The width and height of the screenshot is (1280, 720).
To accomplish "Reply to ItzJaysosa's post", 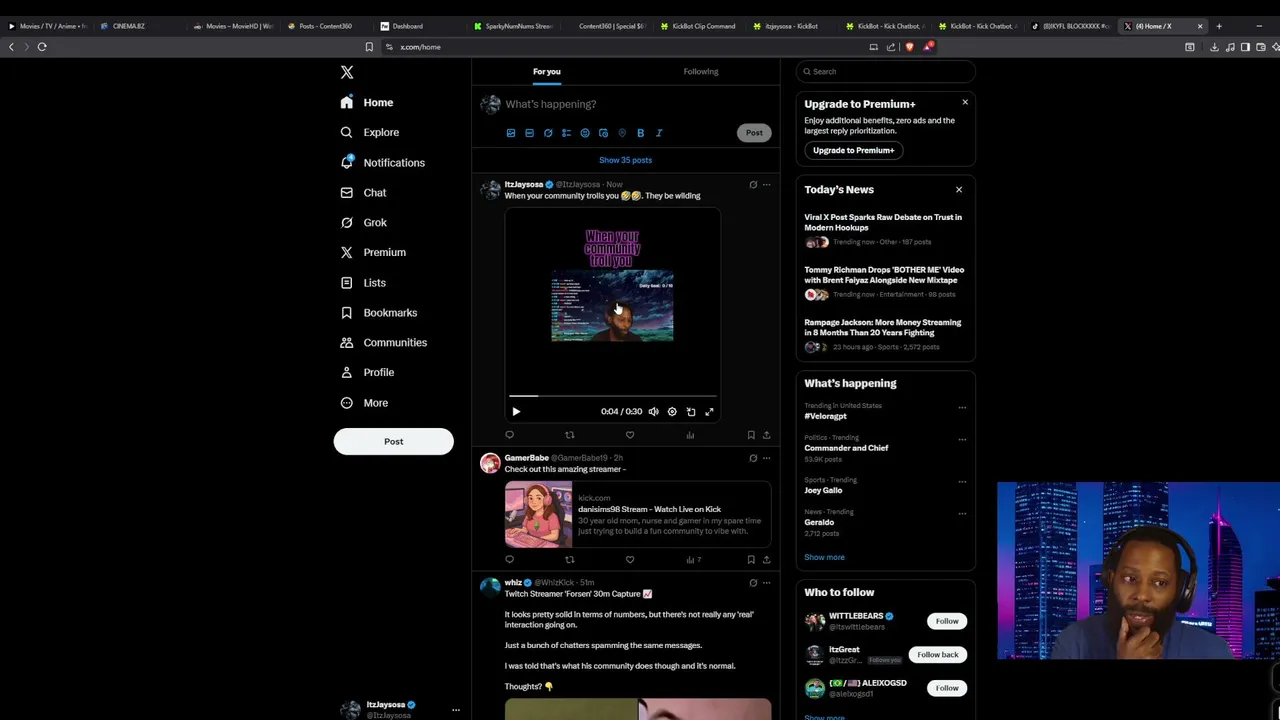I will click(509, 435).
